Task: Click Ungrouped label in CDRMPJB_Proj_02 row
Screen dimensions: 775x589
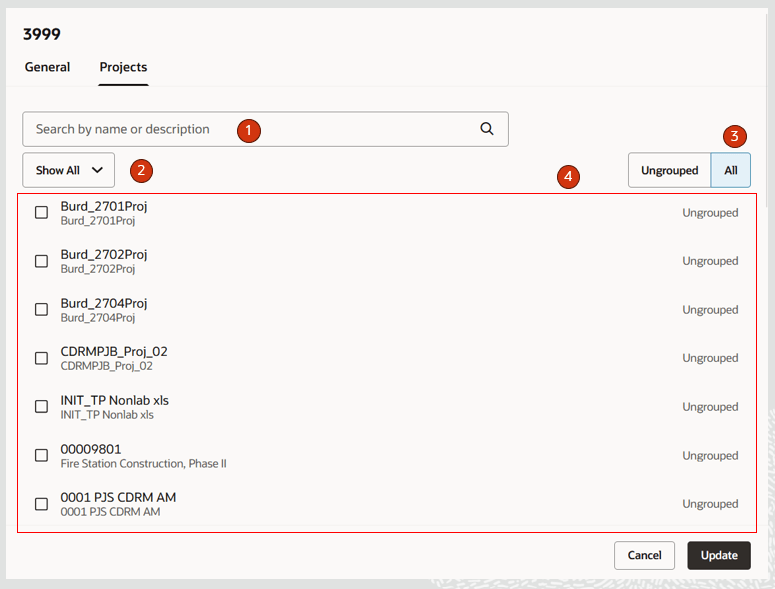Action: click(710, 358)
